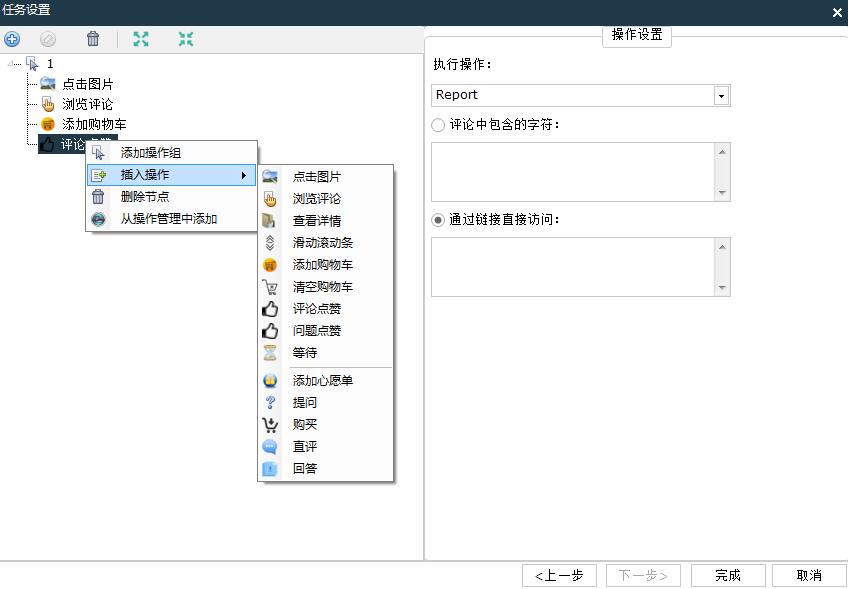
Task: Click the 购买 cart download icon
Action: pyautogui.click(x=270, y=425)
